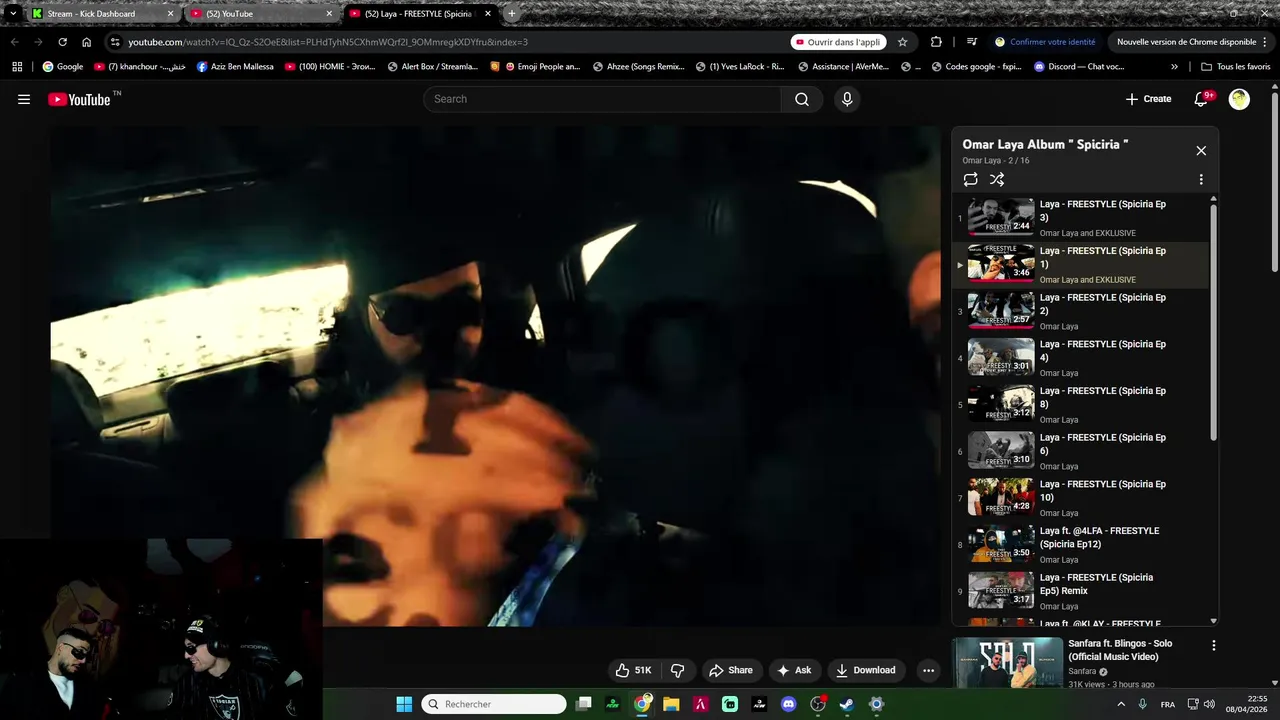Image resolution: width=1280 pixels, height=720 pixels.
Task: Reload the page
Action: tap(62, 42)
